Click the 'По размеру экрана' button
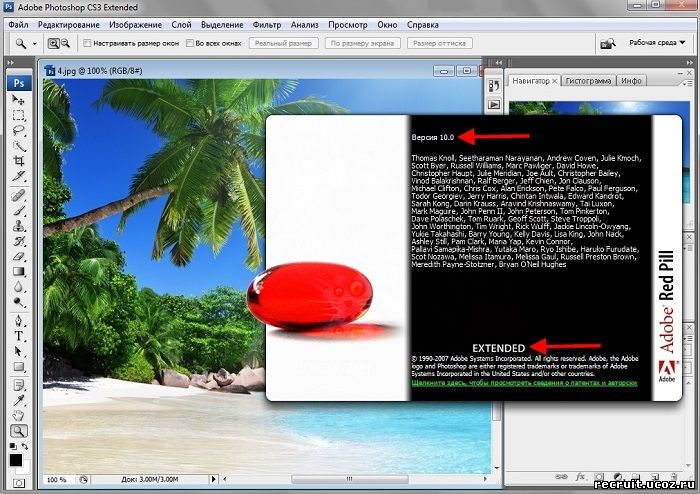Viewport: 700px width, 494px height. pyautogui.click(x=362, y=43)
